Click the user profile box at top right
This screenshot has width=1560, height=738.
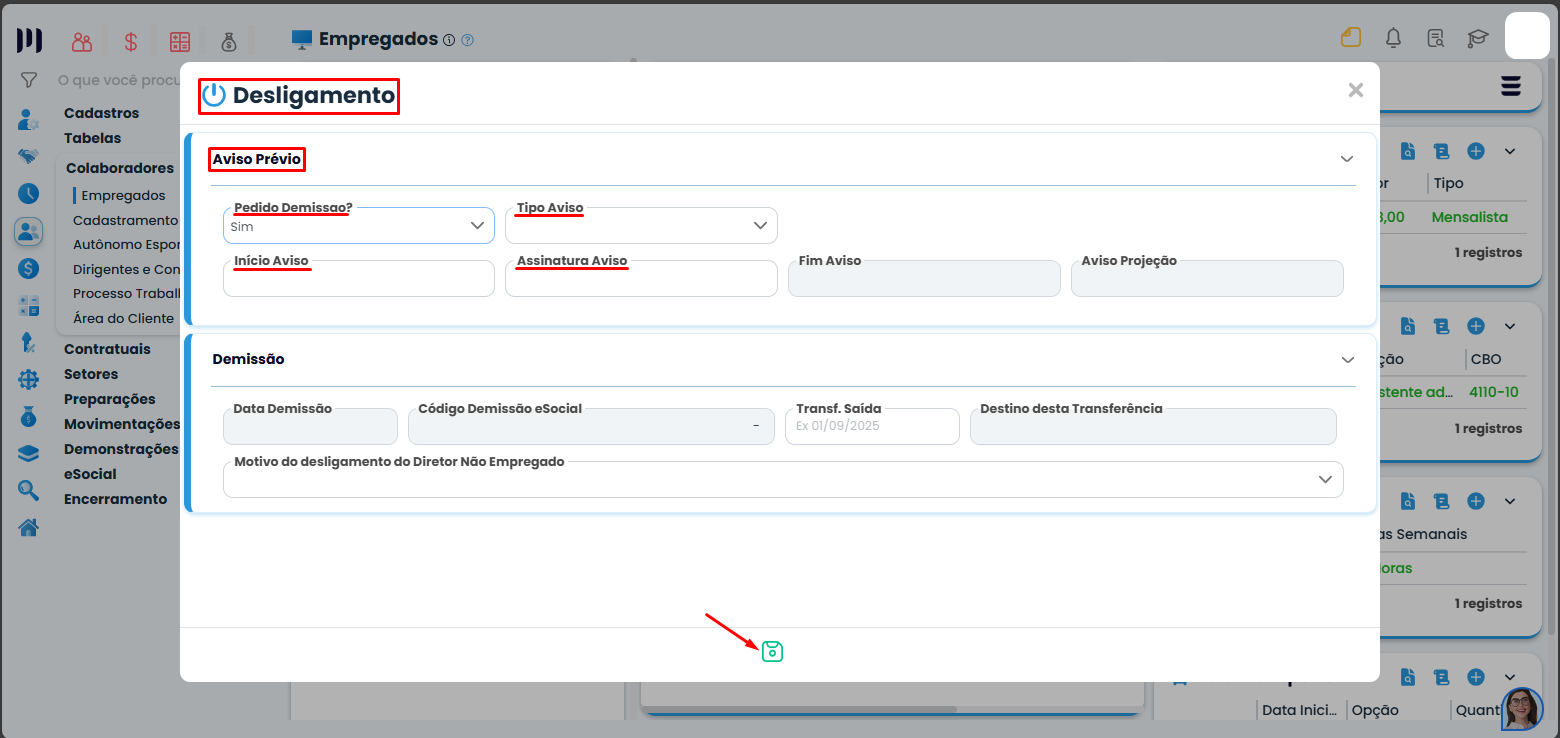tap(1527, 35)
